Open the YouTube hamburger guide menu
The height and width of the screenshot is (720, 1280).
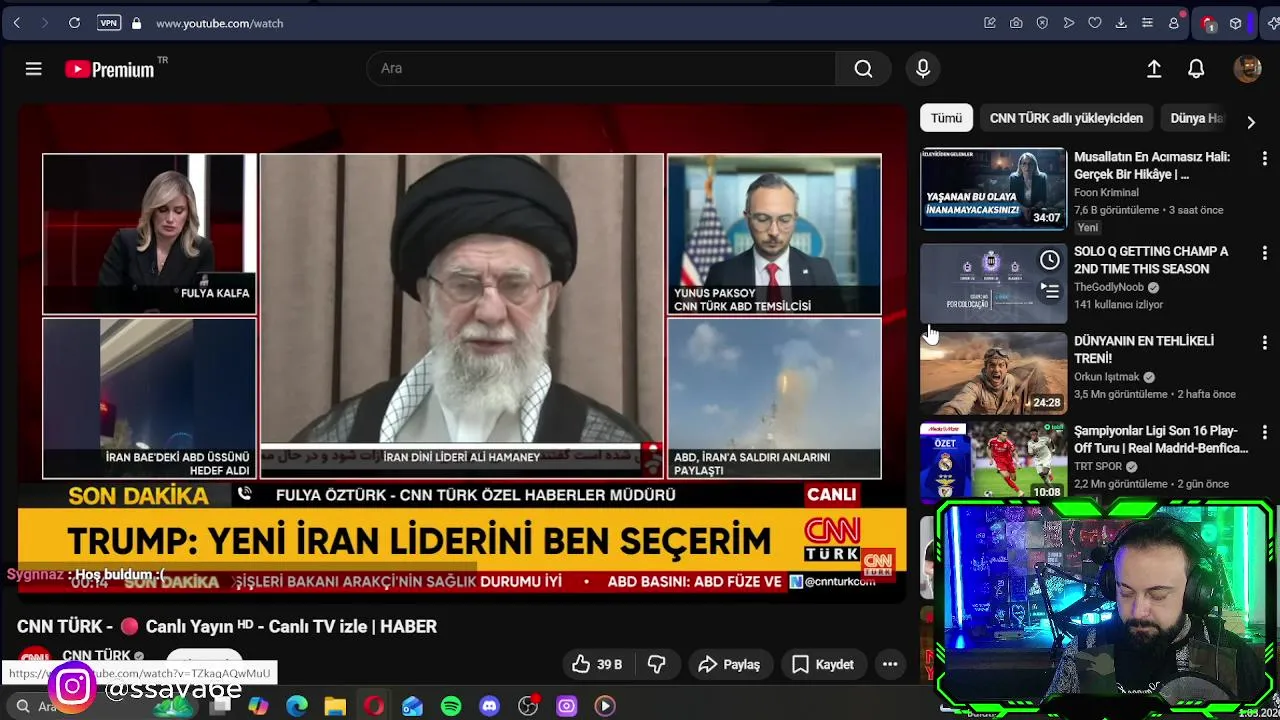point(33,69)
